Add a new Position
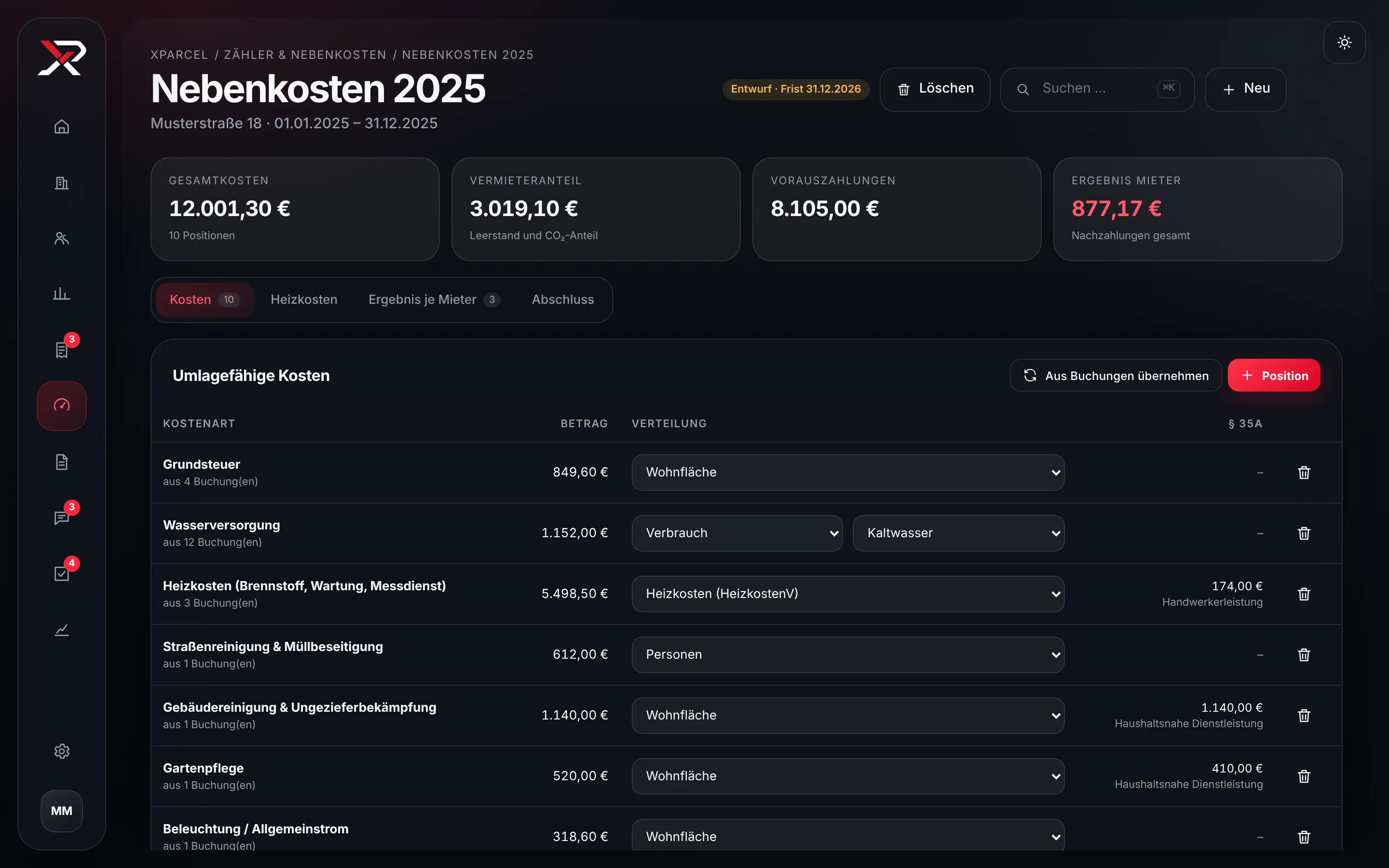The height and width of the screenshot is (868, 1389). pyautogui.click(x=1274, y=376)
